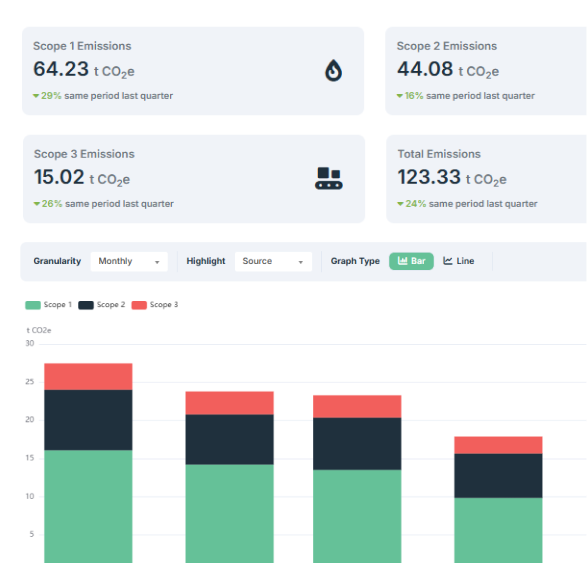Click the Total Emissions card title
Screen dimensions: 587x564
[439, 154]
